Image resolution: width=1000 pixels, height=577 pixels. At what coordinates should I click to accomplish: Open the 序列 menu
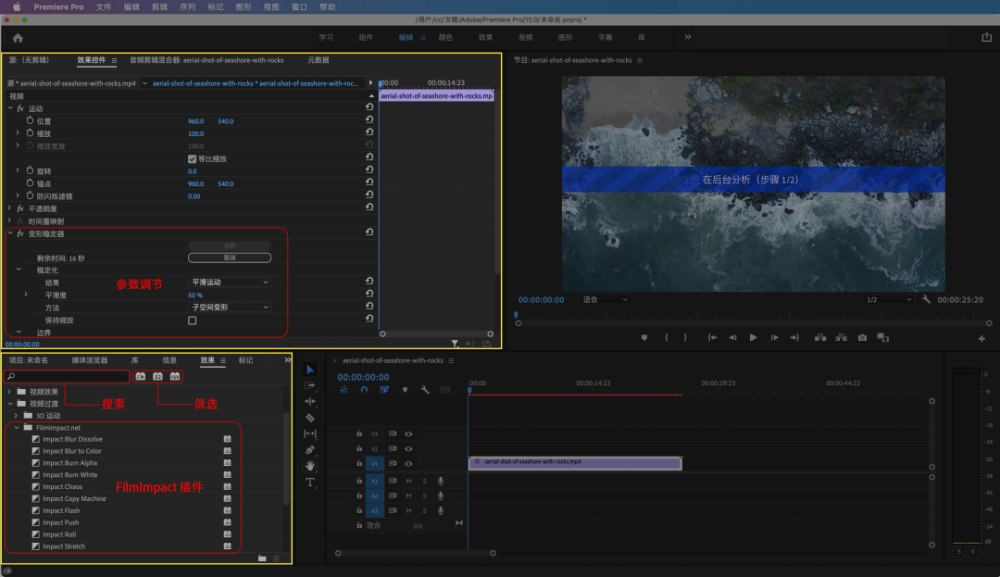(188, 7)
